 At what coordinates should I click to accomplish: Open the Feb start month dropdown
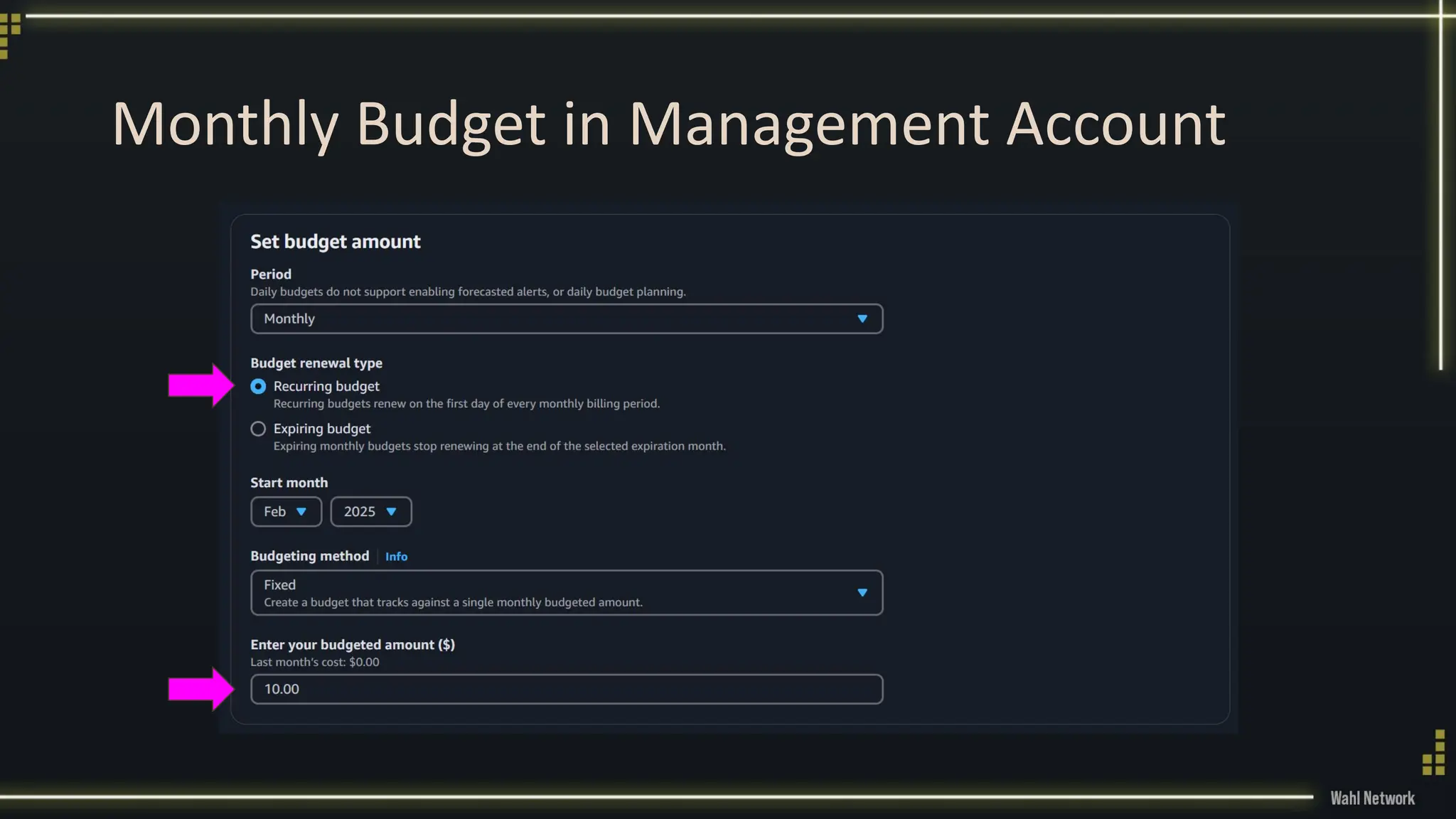(x=286, y=512)
